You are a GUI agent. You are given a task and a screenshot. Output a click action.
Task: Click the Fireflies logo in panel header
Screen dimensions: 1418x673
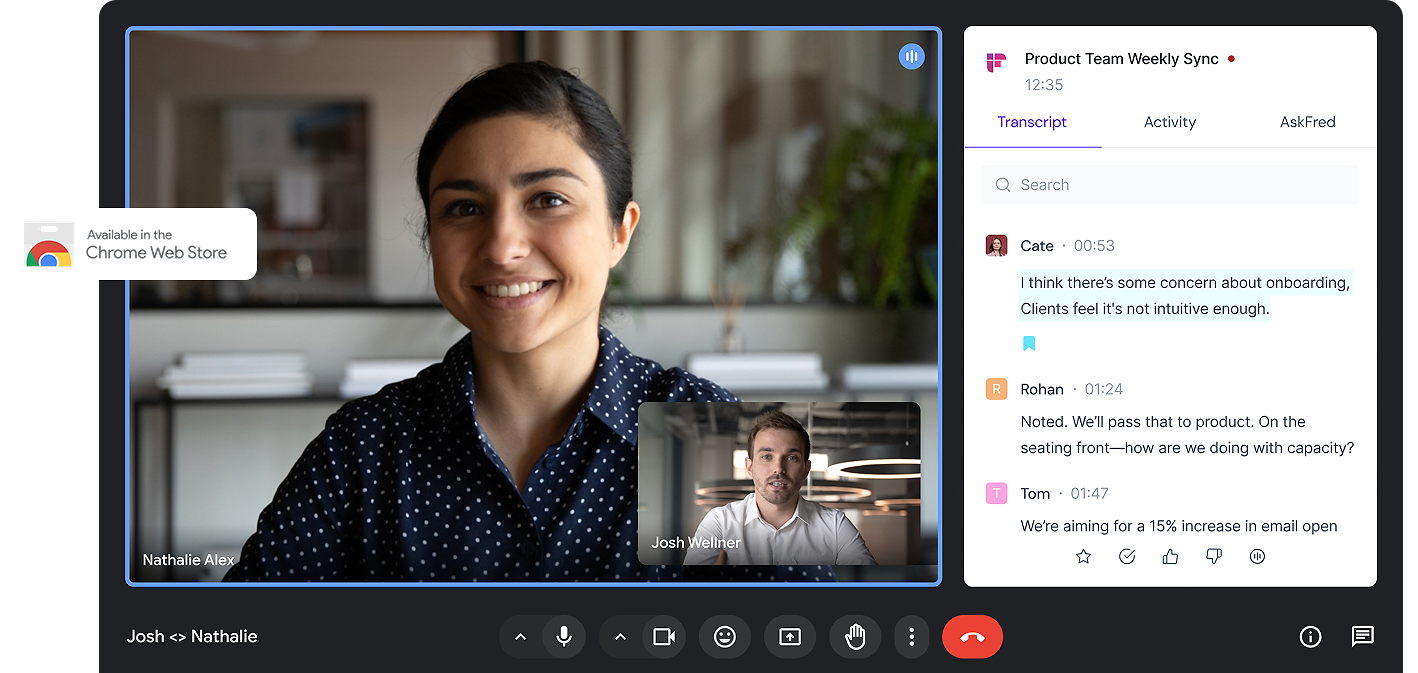click(995, 63)
